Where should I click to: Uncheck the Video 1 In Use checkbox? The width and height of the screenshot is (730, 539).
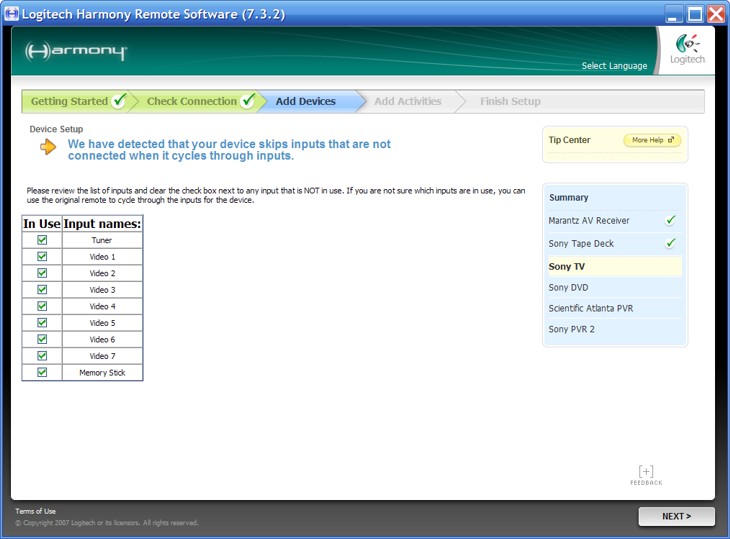[x=42, y=256]
